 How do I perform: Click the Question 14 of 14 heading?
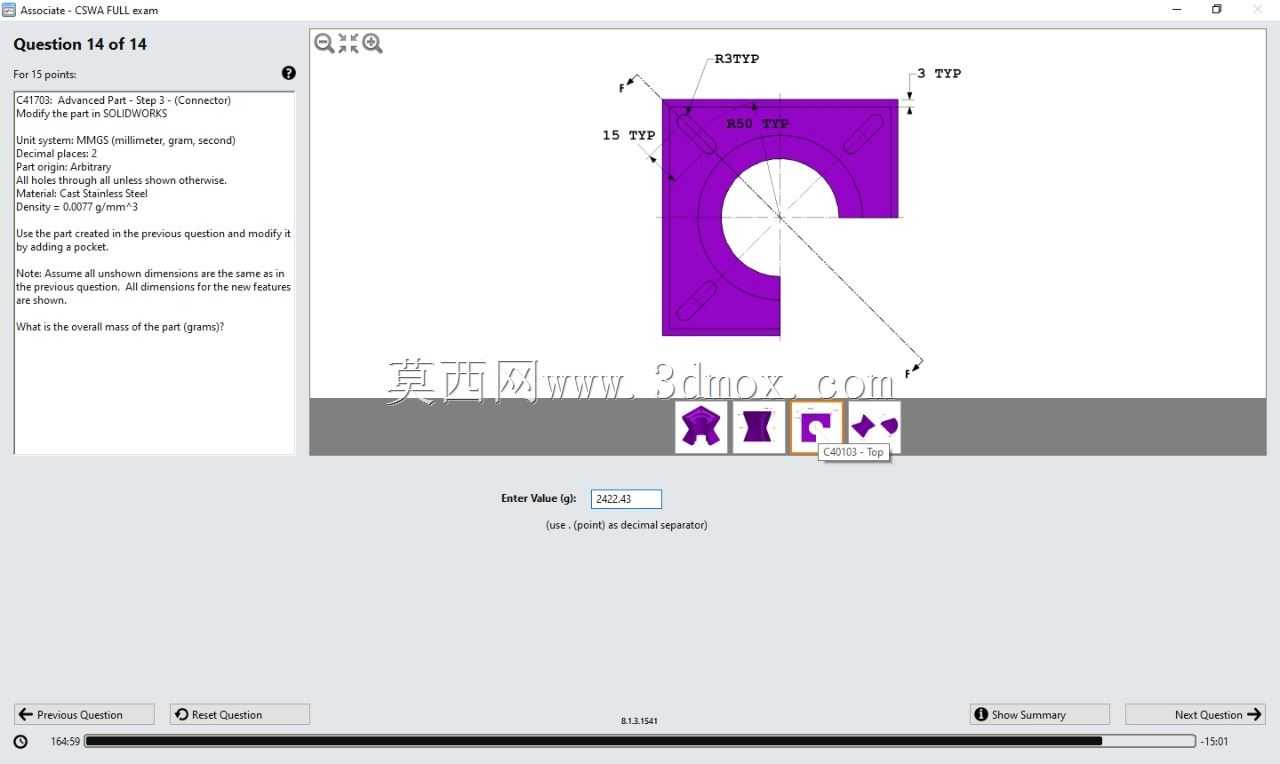click(x=80, y=44)
